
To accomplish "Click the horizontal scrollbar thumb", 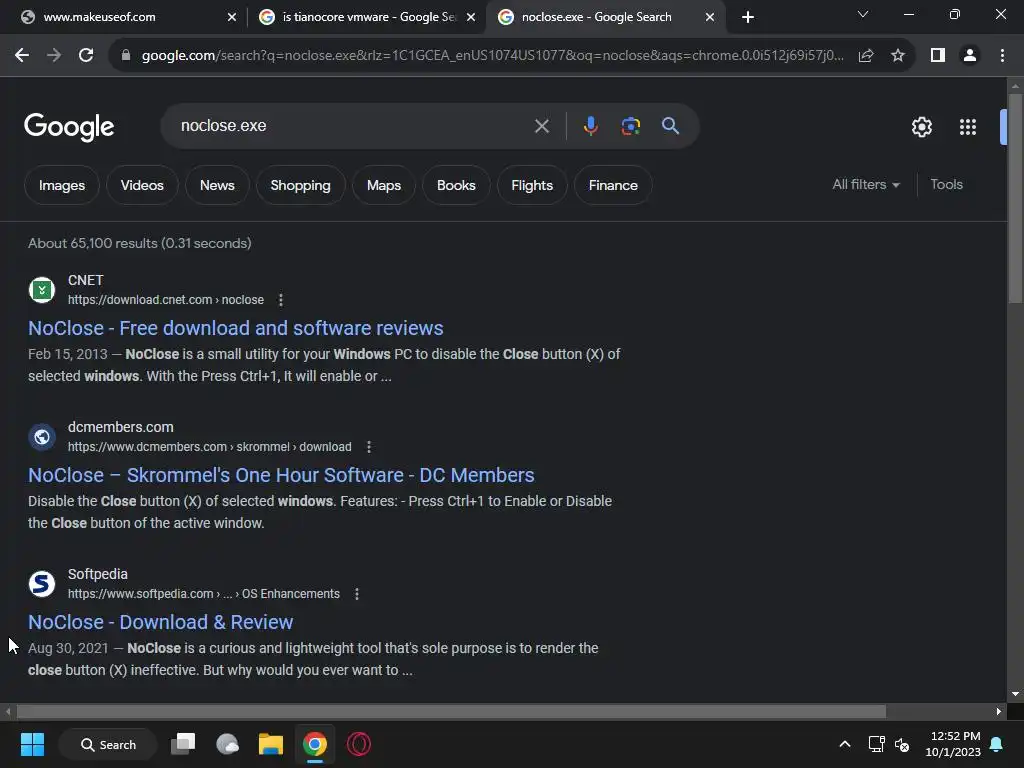I will pos(451,711).
